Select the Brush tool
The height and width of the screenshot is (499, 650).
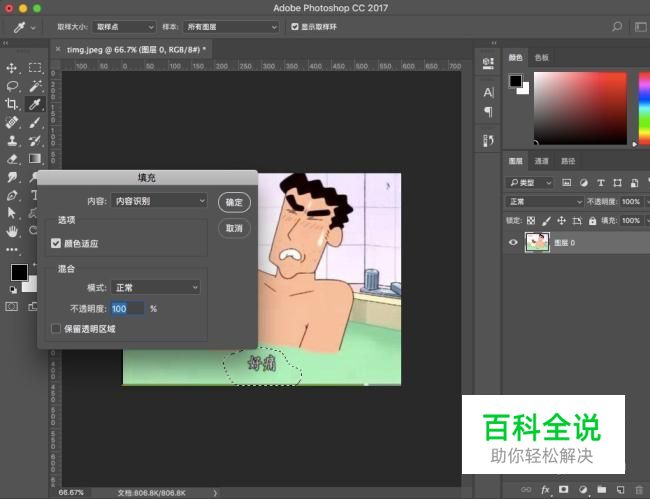click(35, 122)
